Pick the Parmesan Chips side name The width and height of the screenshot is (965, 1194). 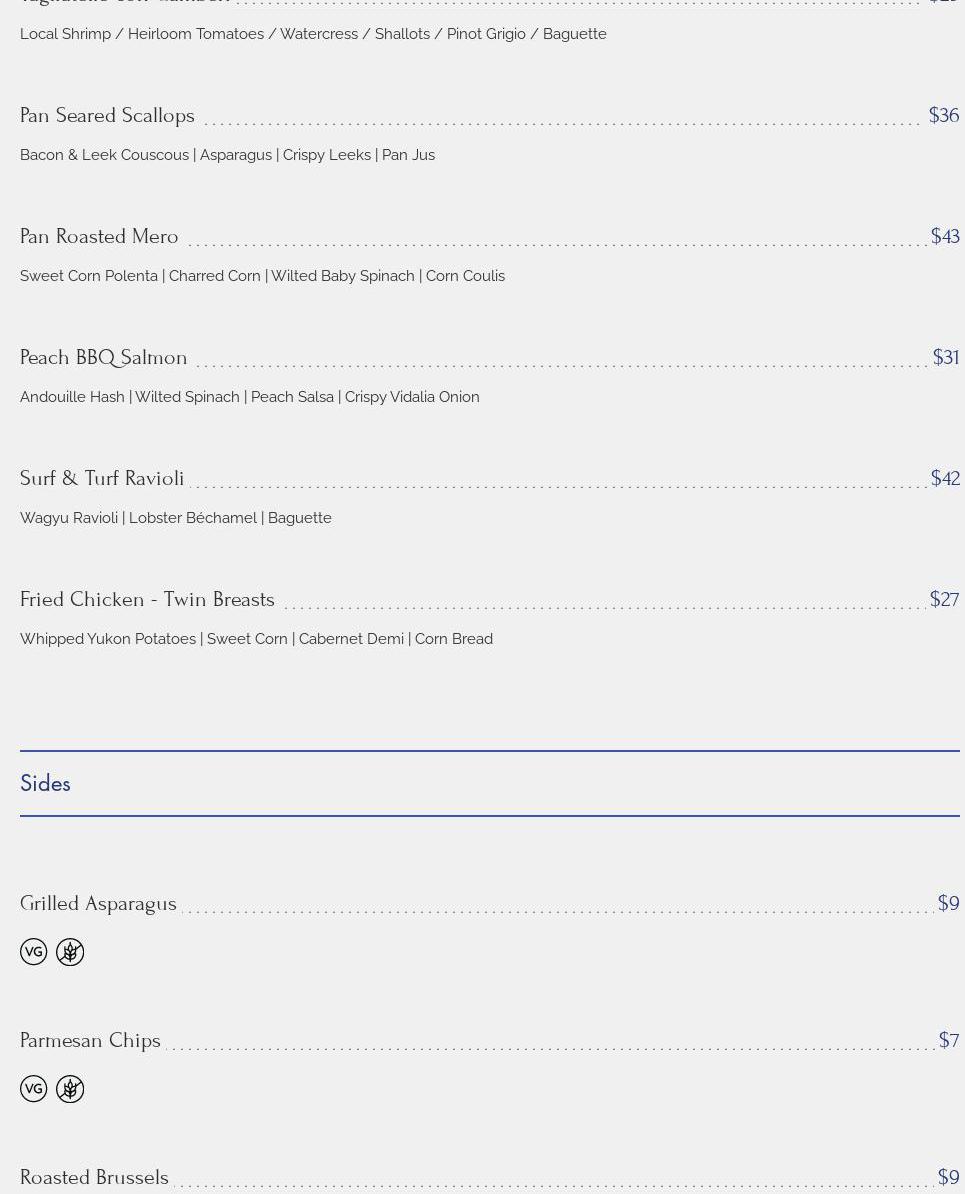coord(90,1041)
